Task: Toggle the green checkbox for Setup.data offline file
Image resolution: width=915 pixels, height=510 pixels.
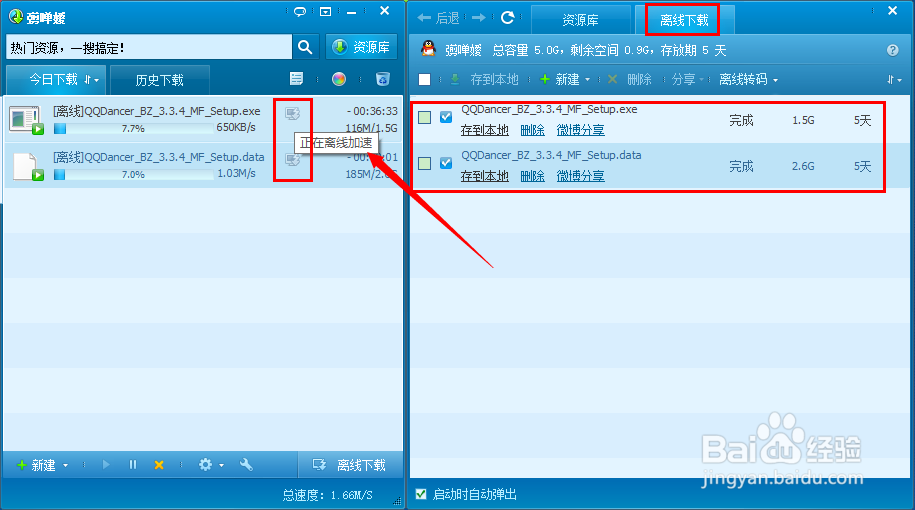Action: coord(425,163)
